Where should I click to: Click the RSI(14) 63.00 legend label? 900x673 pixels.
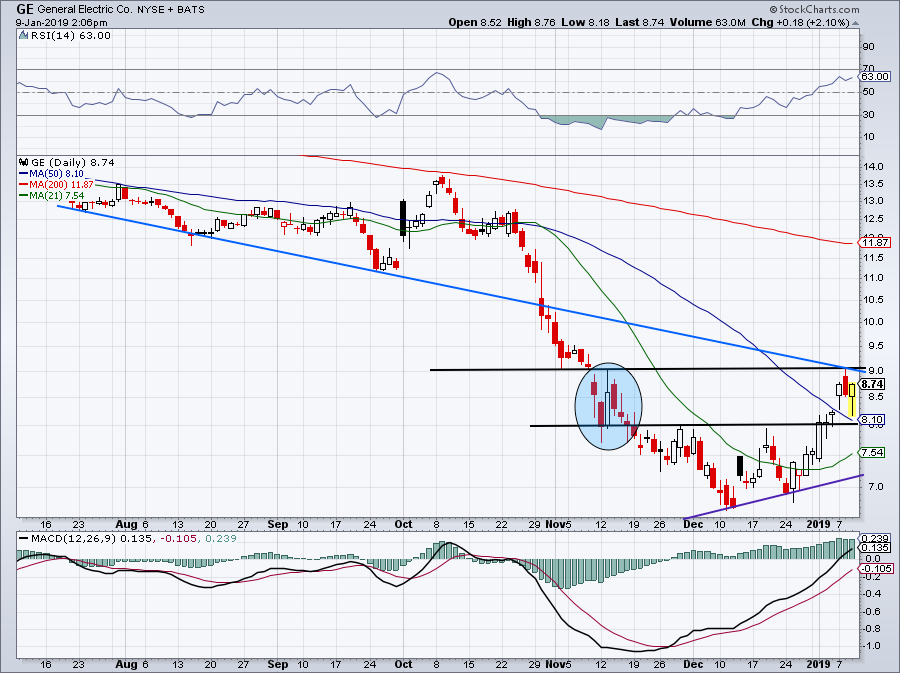pos(71,36)
